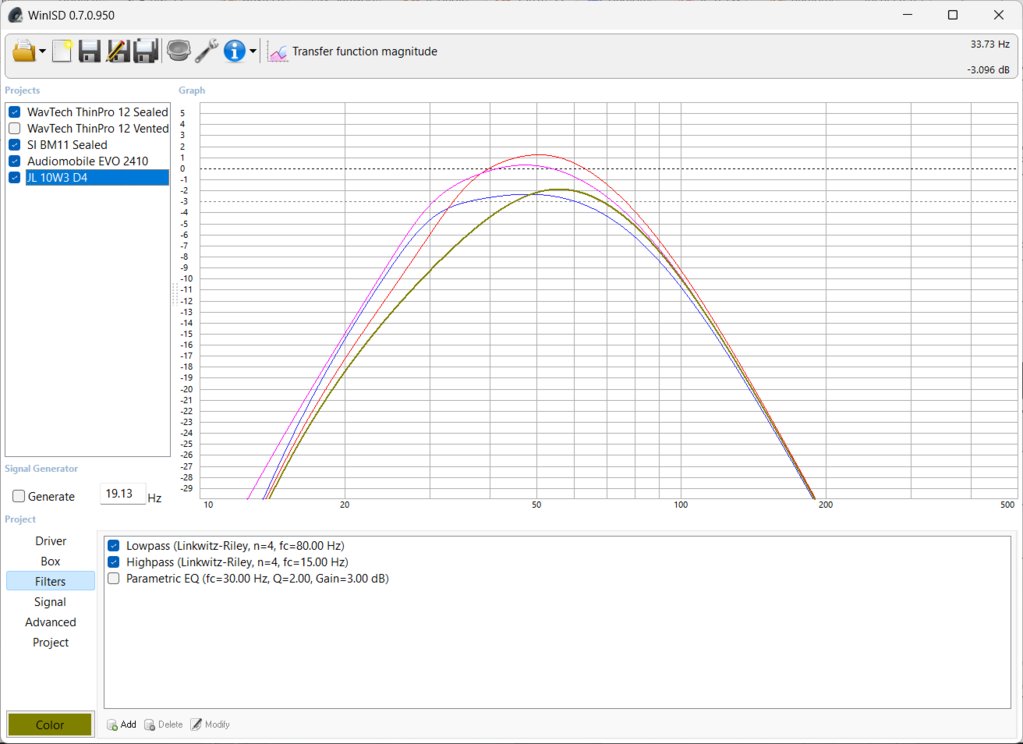Click the blue info icon

pos(234,51)
